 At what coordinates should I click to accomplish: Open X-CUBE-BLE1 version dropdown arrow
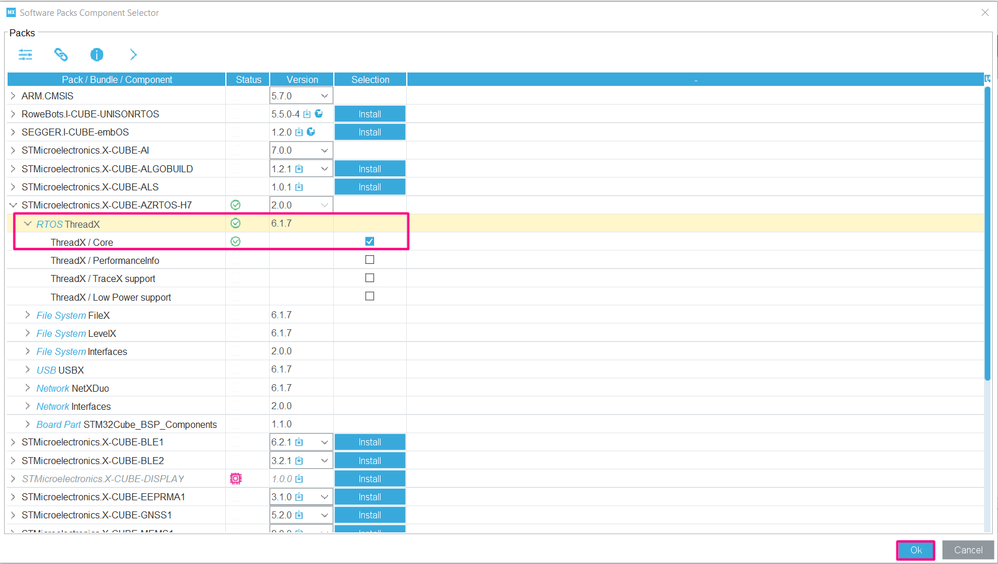click(324, 442)
